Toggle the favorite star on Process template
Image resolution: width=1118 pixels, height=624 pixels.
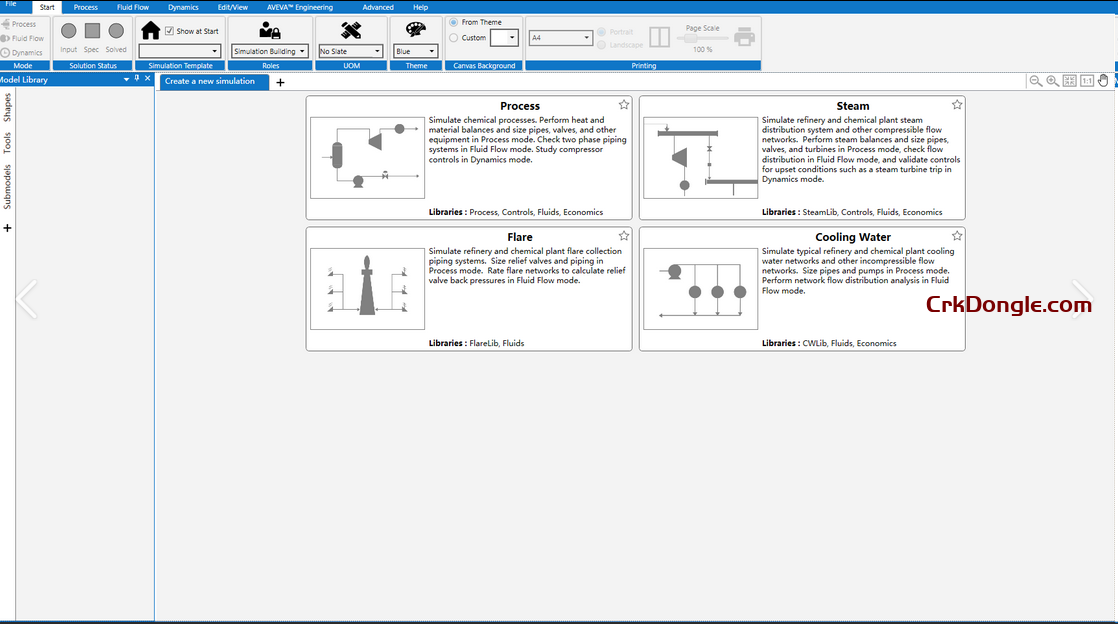[623, 103]
